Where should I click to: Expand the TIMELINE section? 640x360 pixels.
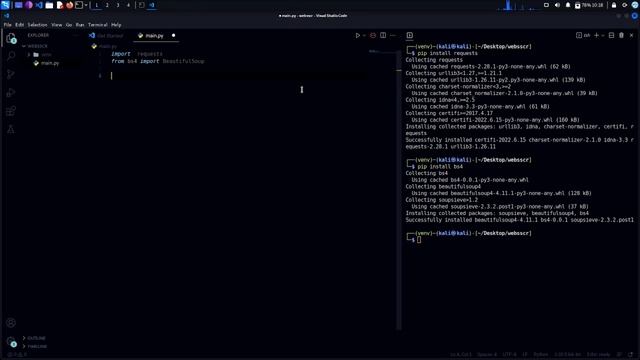35,346
